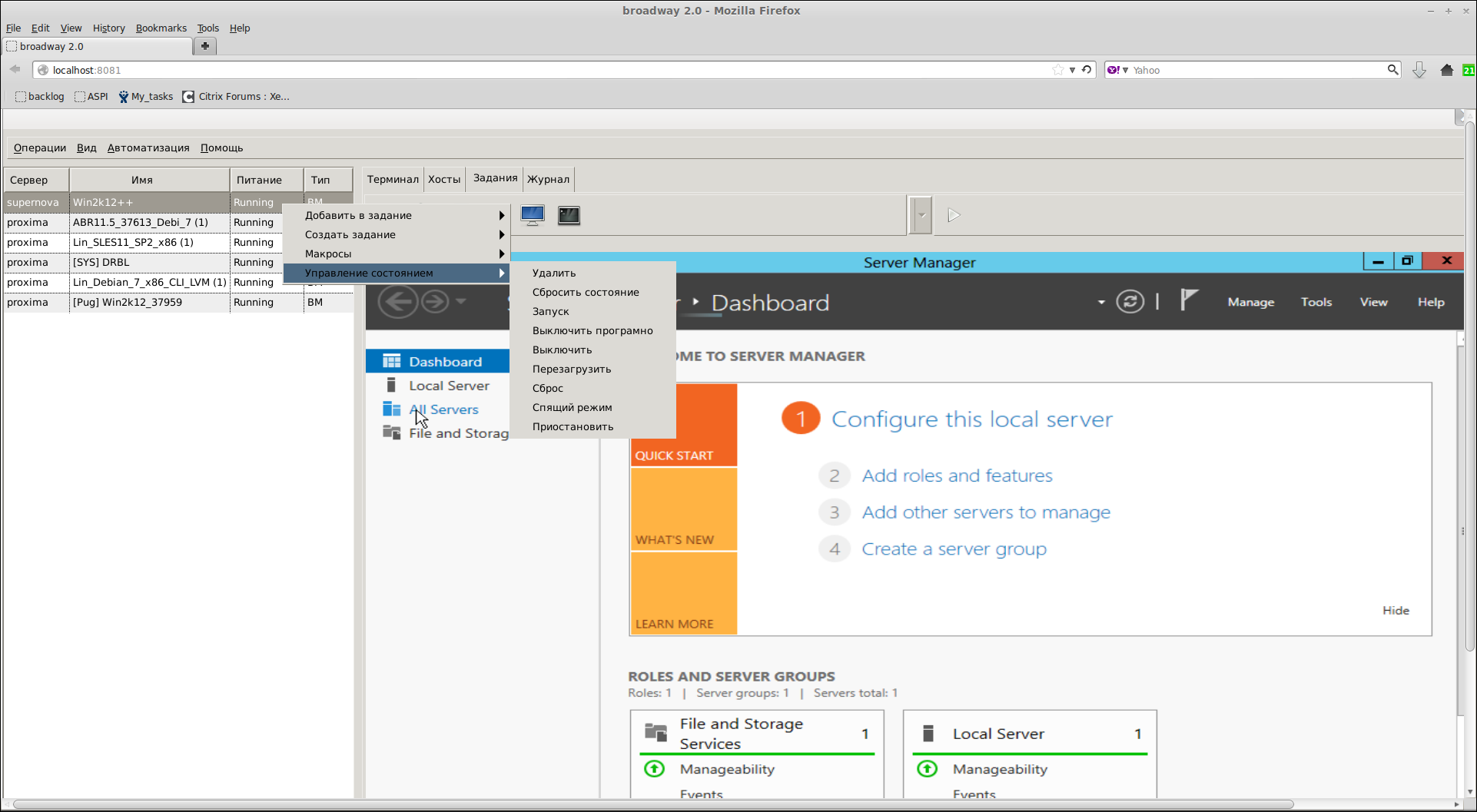Viewport: 1477px width, 812px height.
Task: Choose Приостановить in the submenu
Action: 592,426
